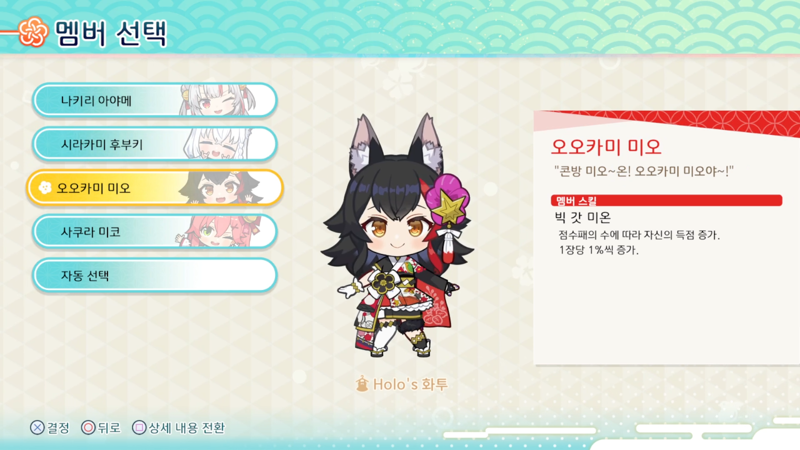Image resolution: width=800 pixels, height=450 pixels.
Task: Click Ookami Mio's small portrait in highlighted row
Action: 221,188
